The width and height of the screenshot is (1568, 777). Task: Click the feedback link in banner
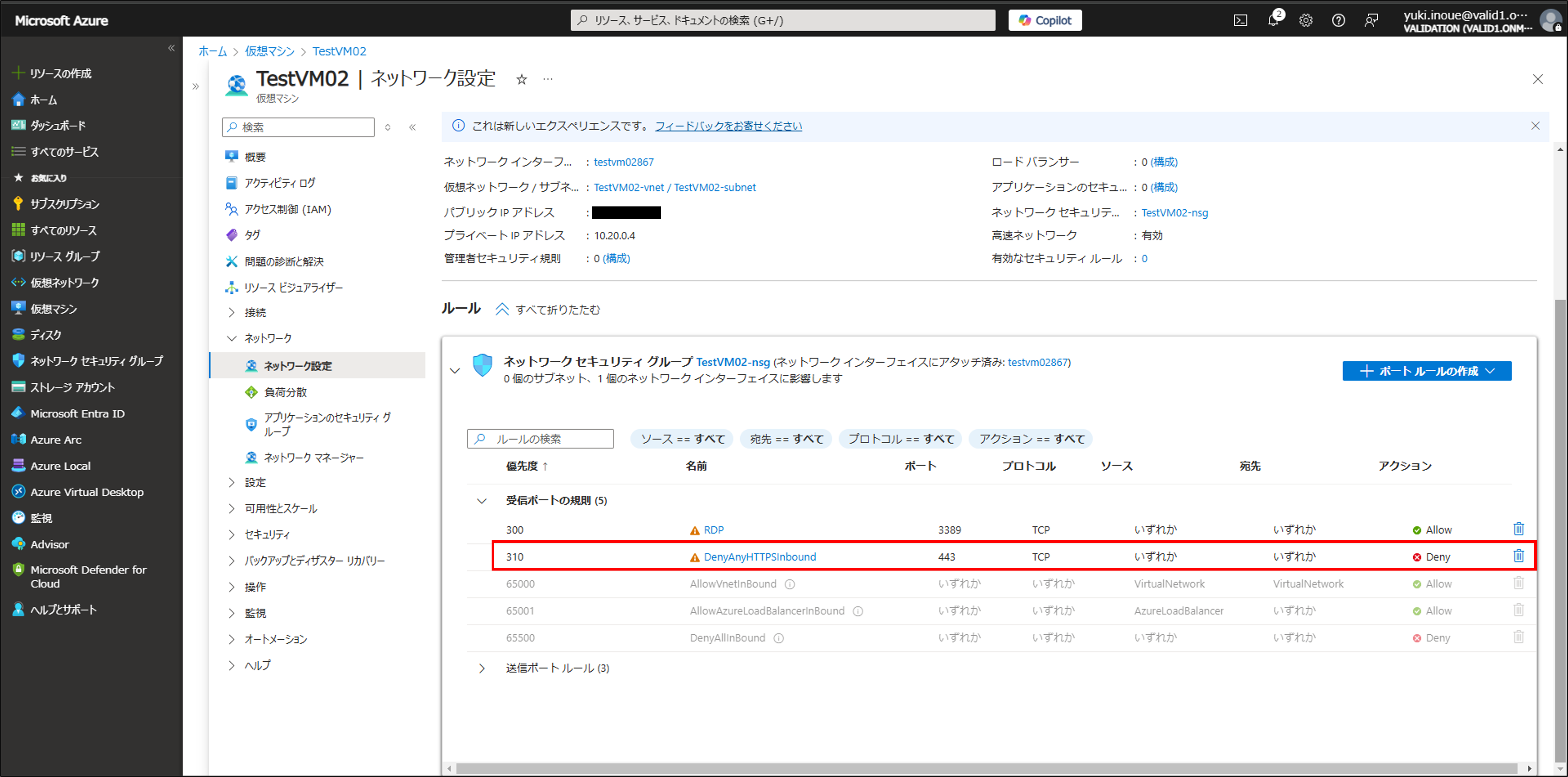(x=728, y=126)
